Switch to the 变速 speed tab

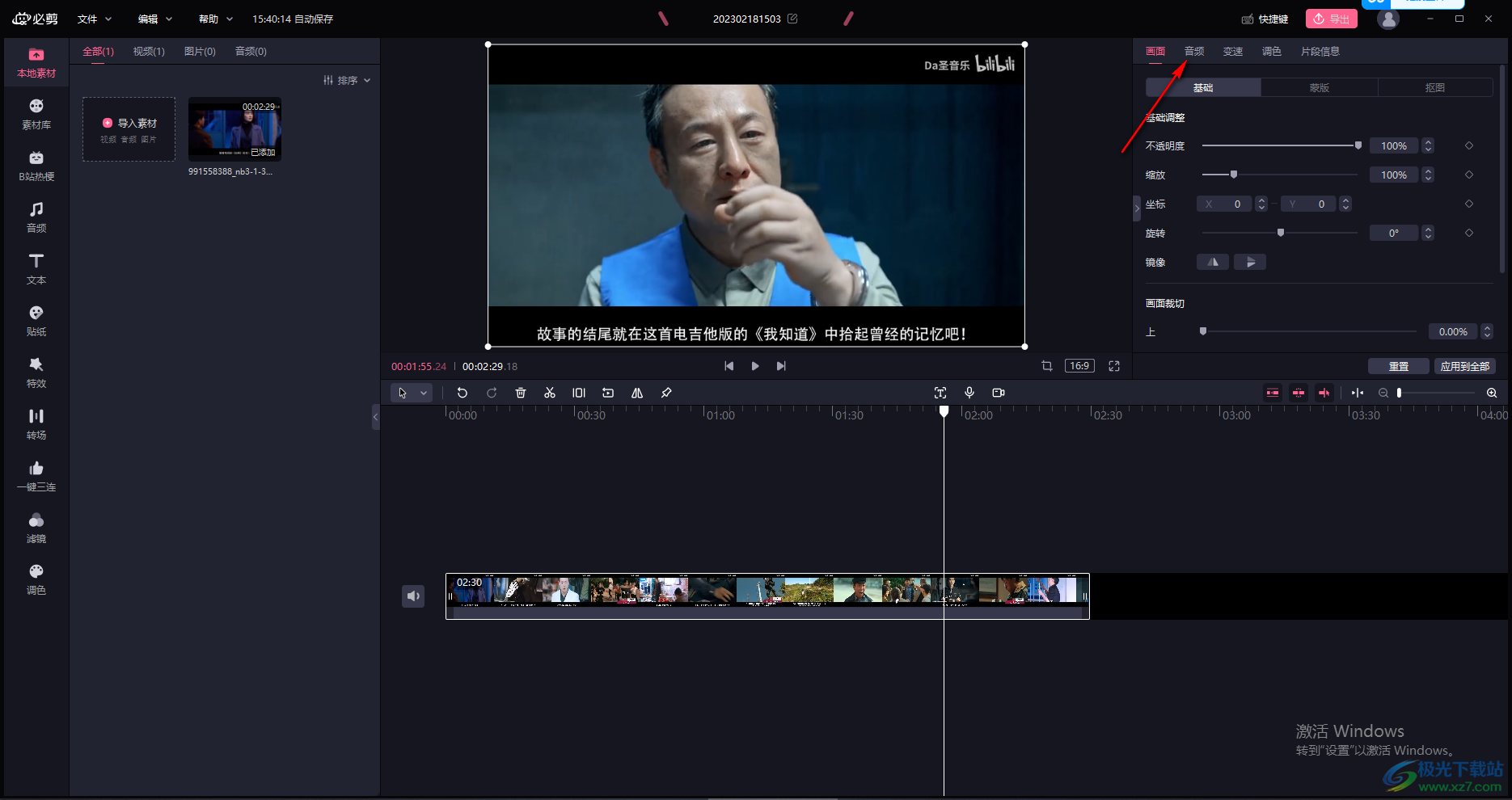pos(1233,51)
